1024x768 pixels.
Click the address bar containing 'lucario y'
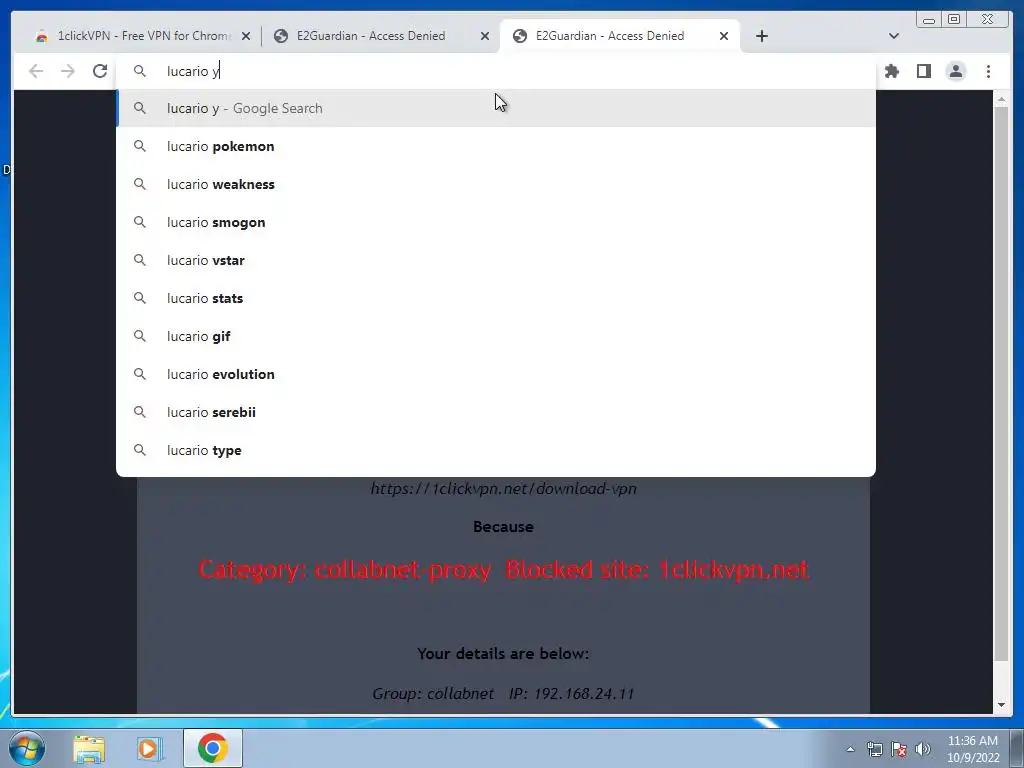[x=496, y=71]
